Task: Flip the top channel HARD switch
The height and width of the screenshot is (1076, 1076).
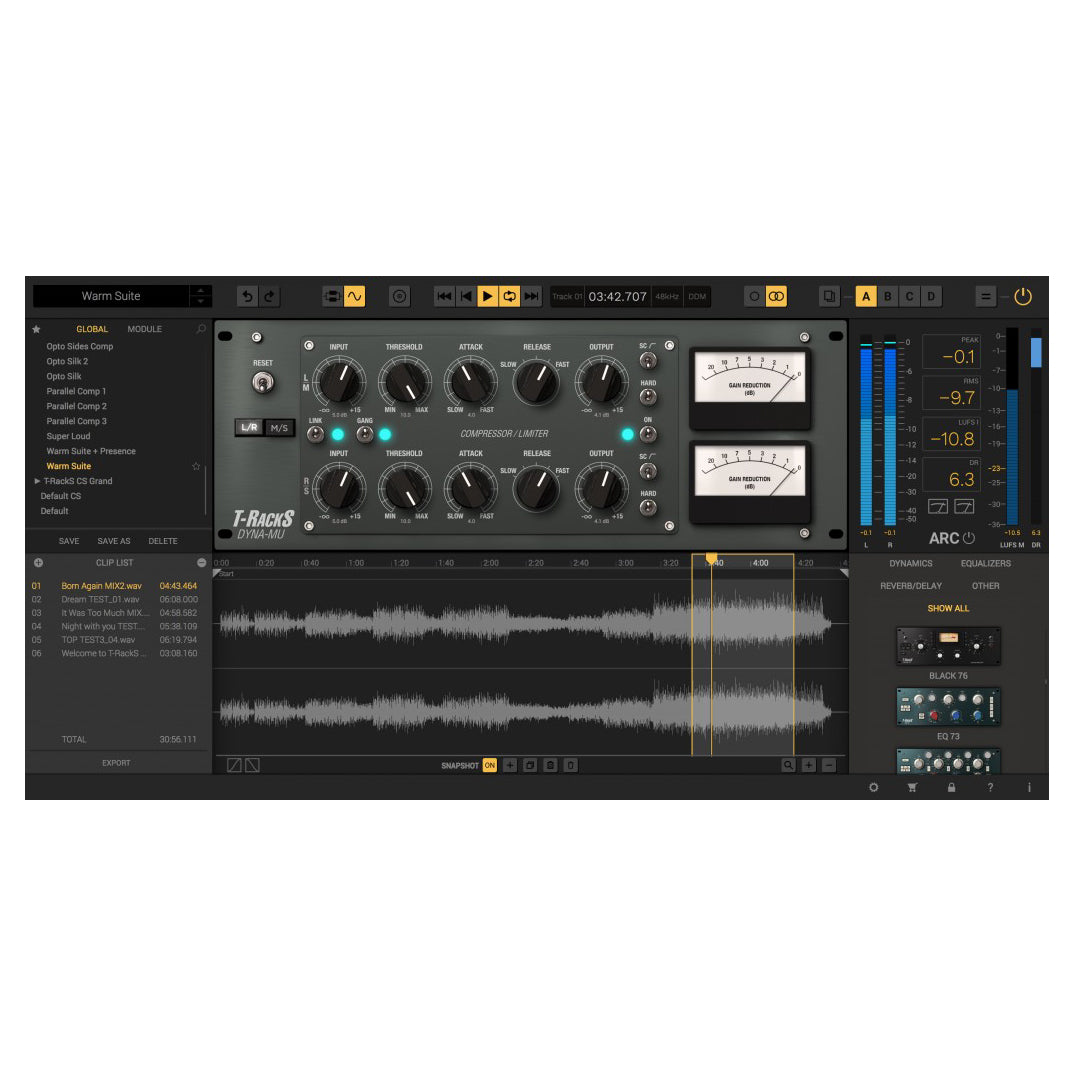Action: point(648,397)
